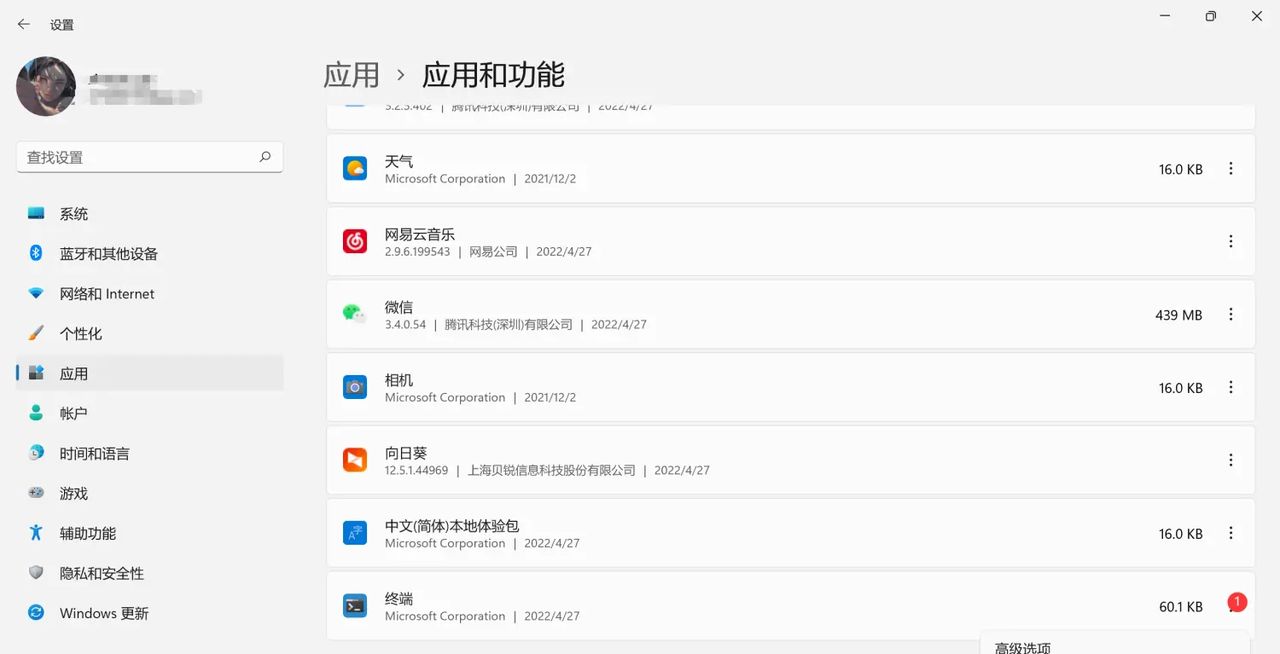Open 蓝牙和其他设备 settings category
Image resolution: width=1280 pixels, height=654 pixels.
(x=150, y=254)
